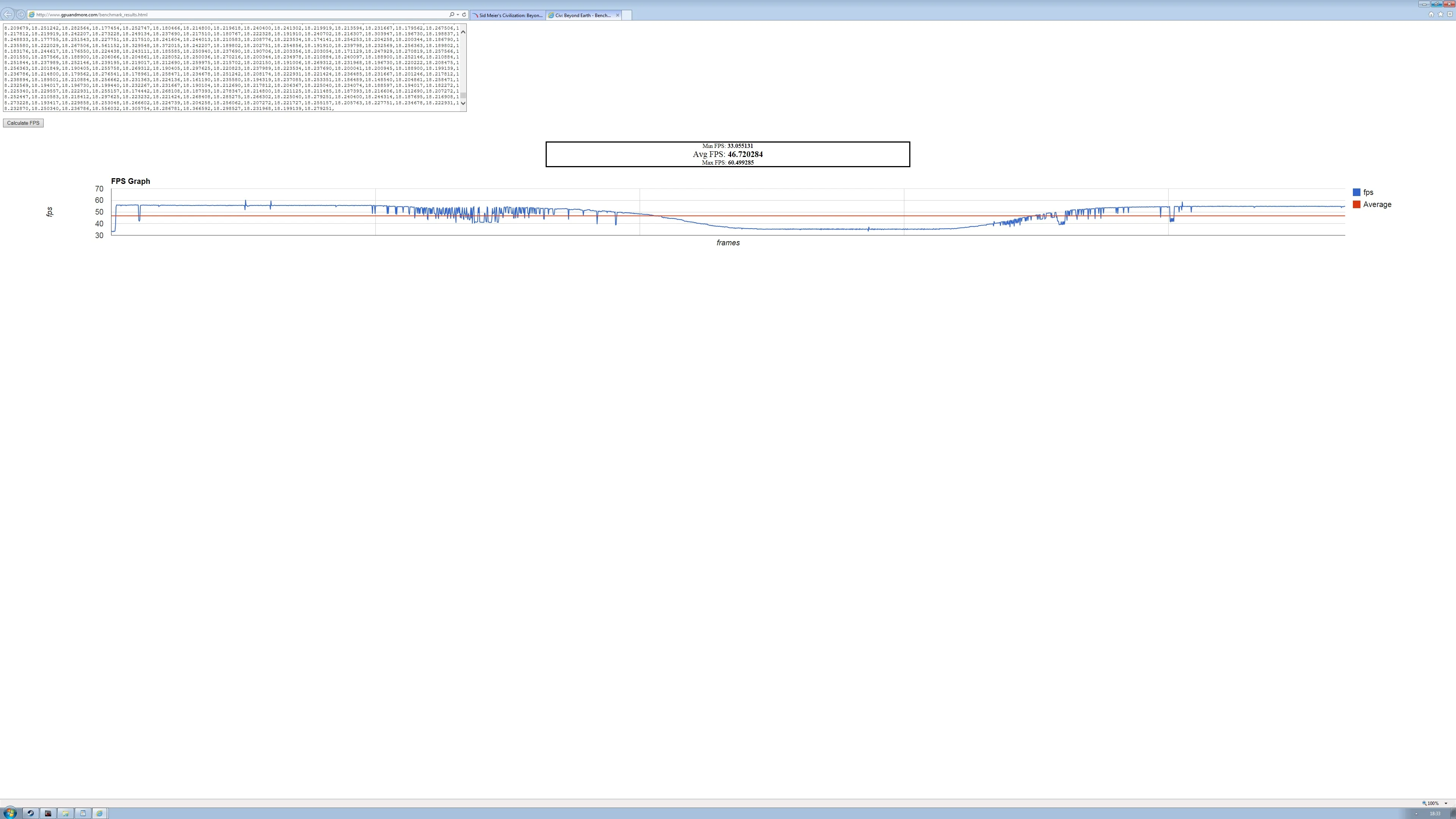Open the Favorites star icon

(x=1440, y=15)
